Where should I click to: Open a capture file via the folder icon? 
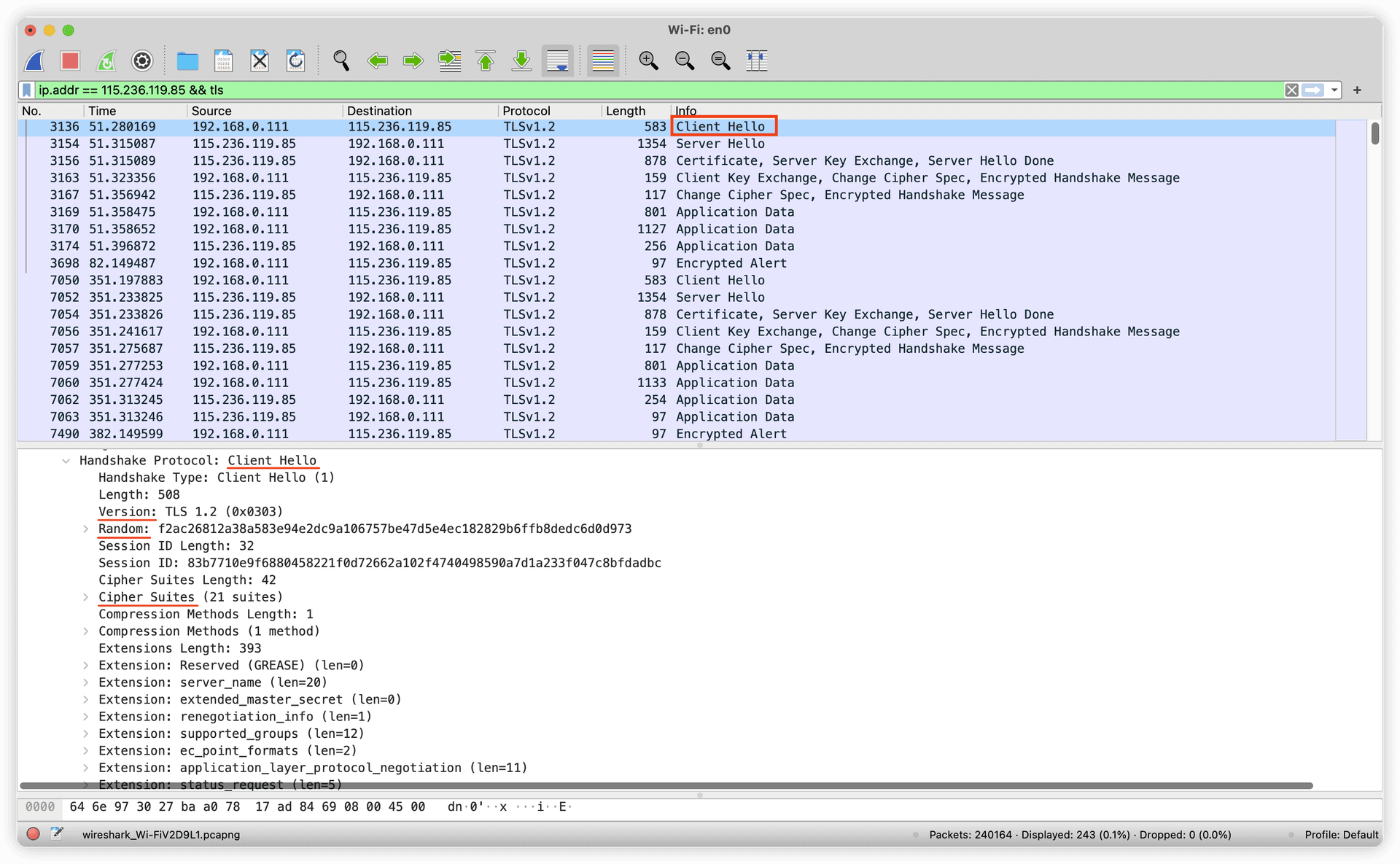pyautogui.click(x=187, y=61)
